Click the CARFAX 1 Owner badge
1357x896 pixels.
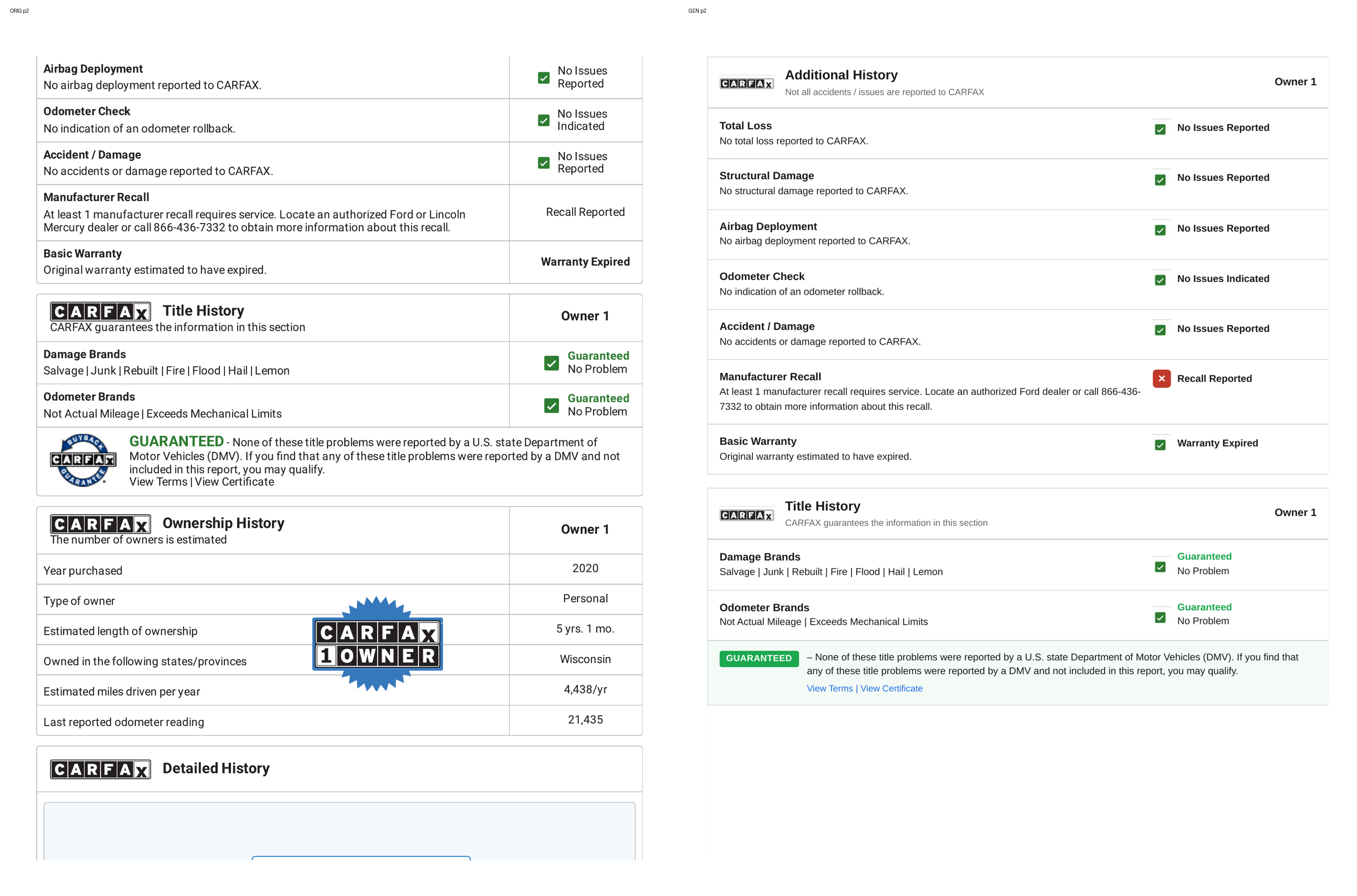click(377, 643)
